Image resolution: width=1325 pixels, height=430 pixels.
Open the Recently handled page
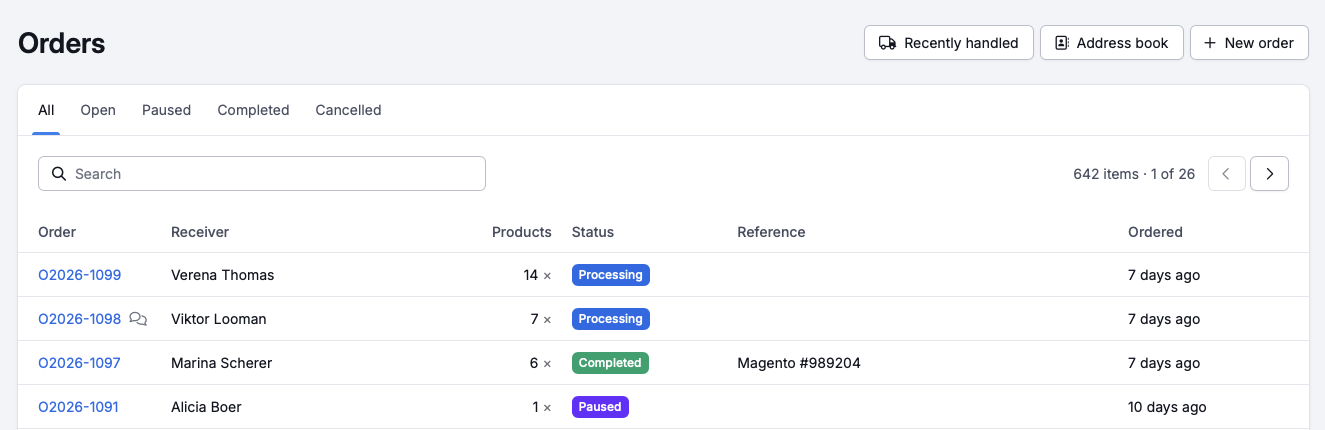point(949,43)
